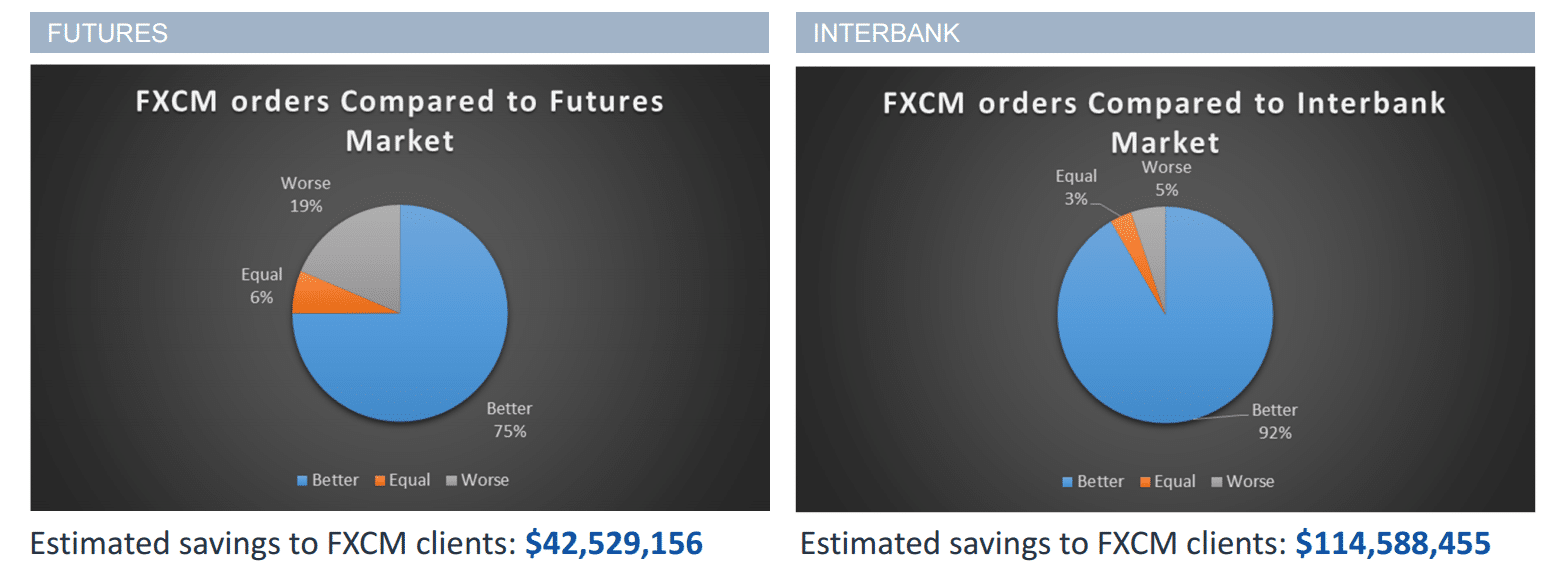Click the blue Better legend swatch in Interbank chart
This screenshot has height=588, width=1555.
pyautogui.click(x=1068, y=482)
